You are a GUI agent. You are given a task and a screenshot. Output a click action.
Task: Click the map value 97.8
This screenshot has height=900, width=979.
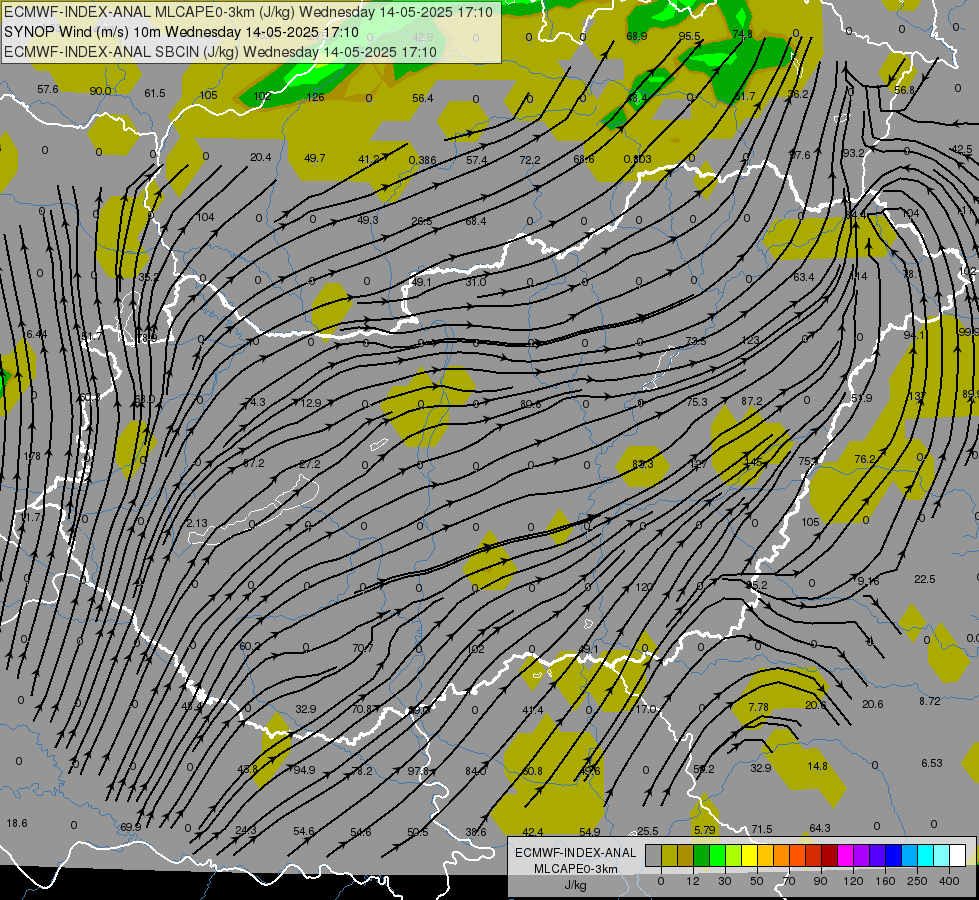pos(418,771)
